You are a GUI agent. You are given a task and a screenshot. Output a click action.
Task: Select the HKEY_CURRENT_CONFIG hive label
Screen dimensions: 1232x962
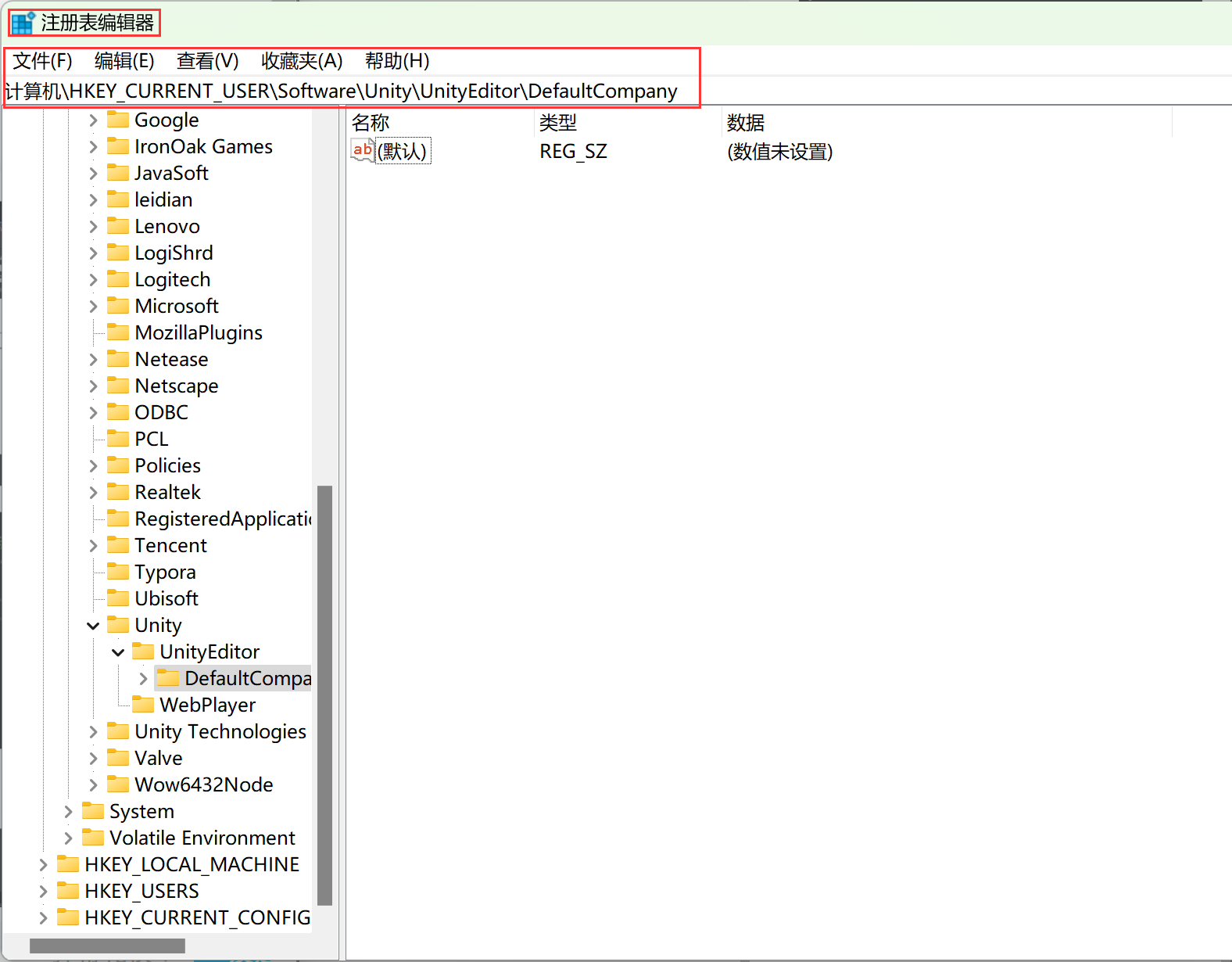197,917
